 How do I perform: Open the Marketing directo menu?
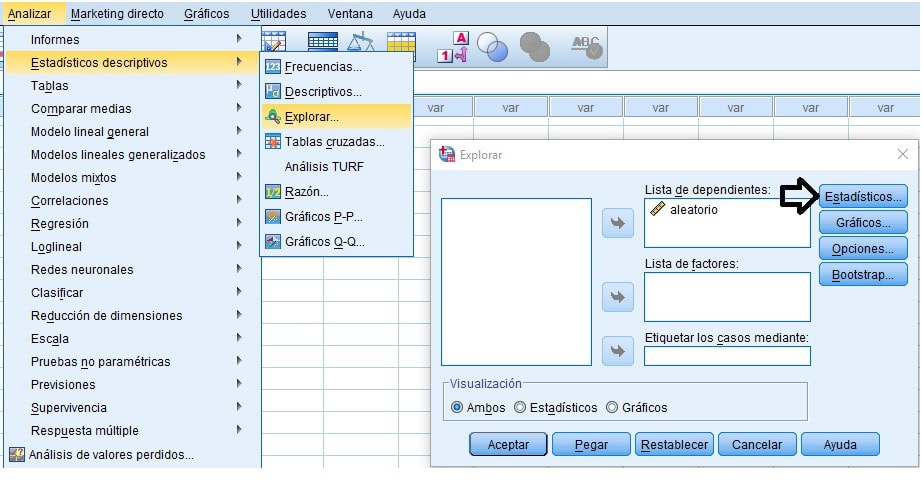pos(117,14)
